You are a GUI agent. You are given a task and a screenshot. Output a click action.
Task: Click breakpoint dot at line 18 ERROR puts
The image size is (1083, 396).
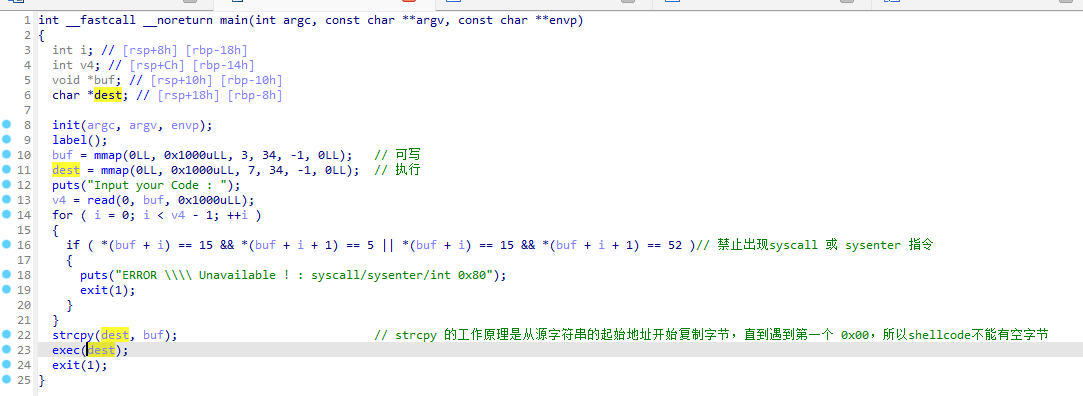click(x=6, y=274)
